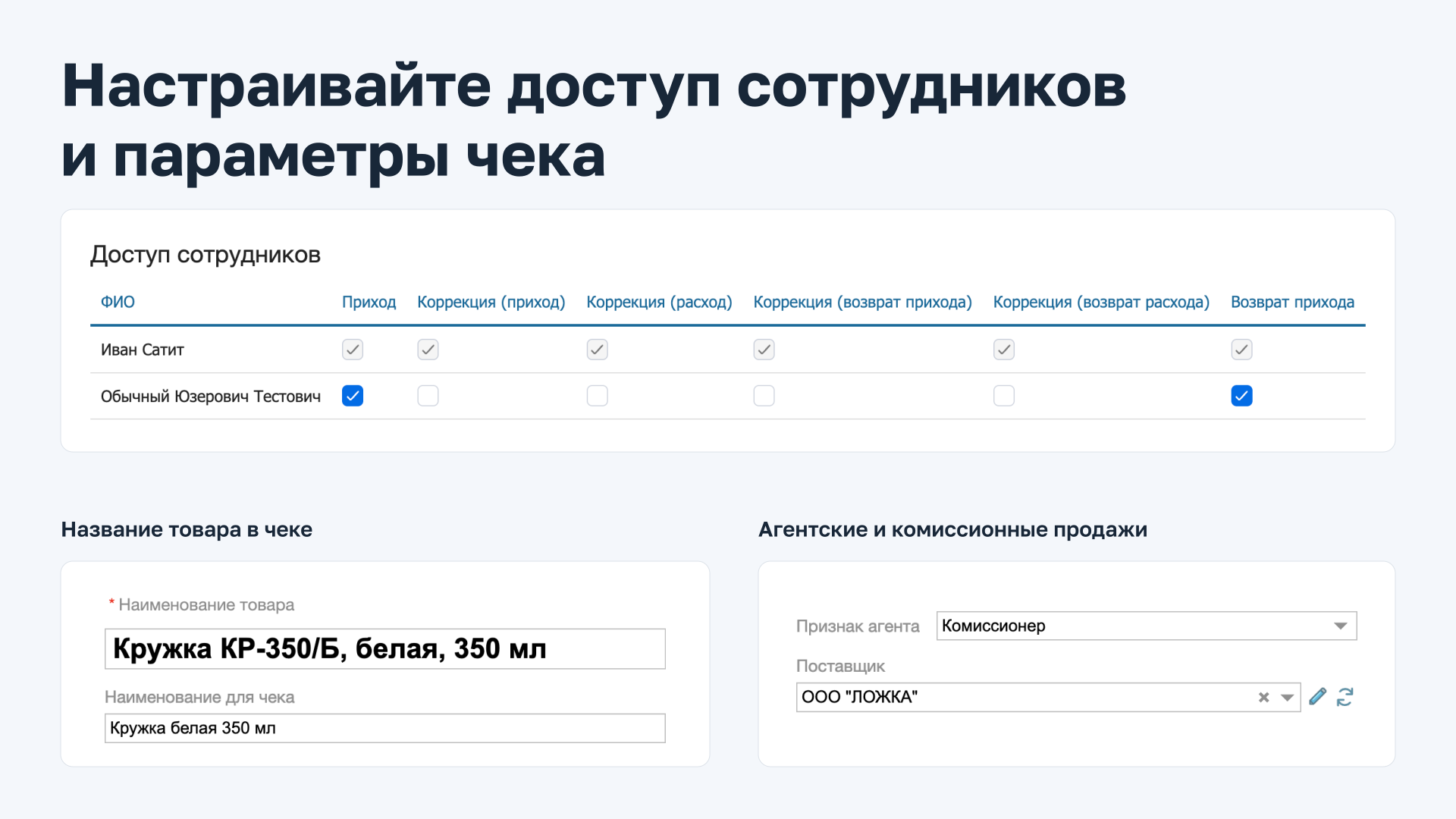Click the Возврат прихода column header
The width and height of the screenshot is (1456, 819).
click(1292, 302)
